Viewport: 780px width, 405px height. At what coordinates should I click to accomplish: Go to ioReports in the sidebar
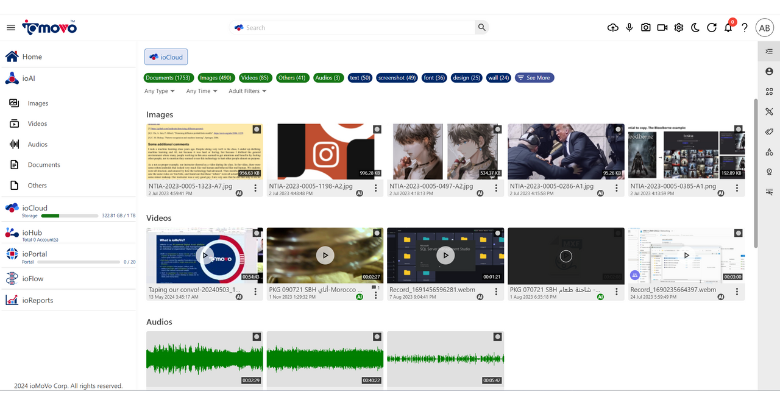coord(37,300)
